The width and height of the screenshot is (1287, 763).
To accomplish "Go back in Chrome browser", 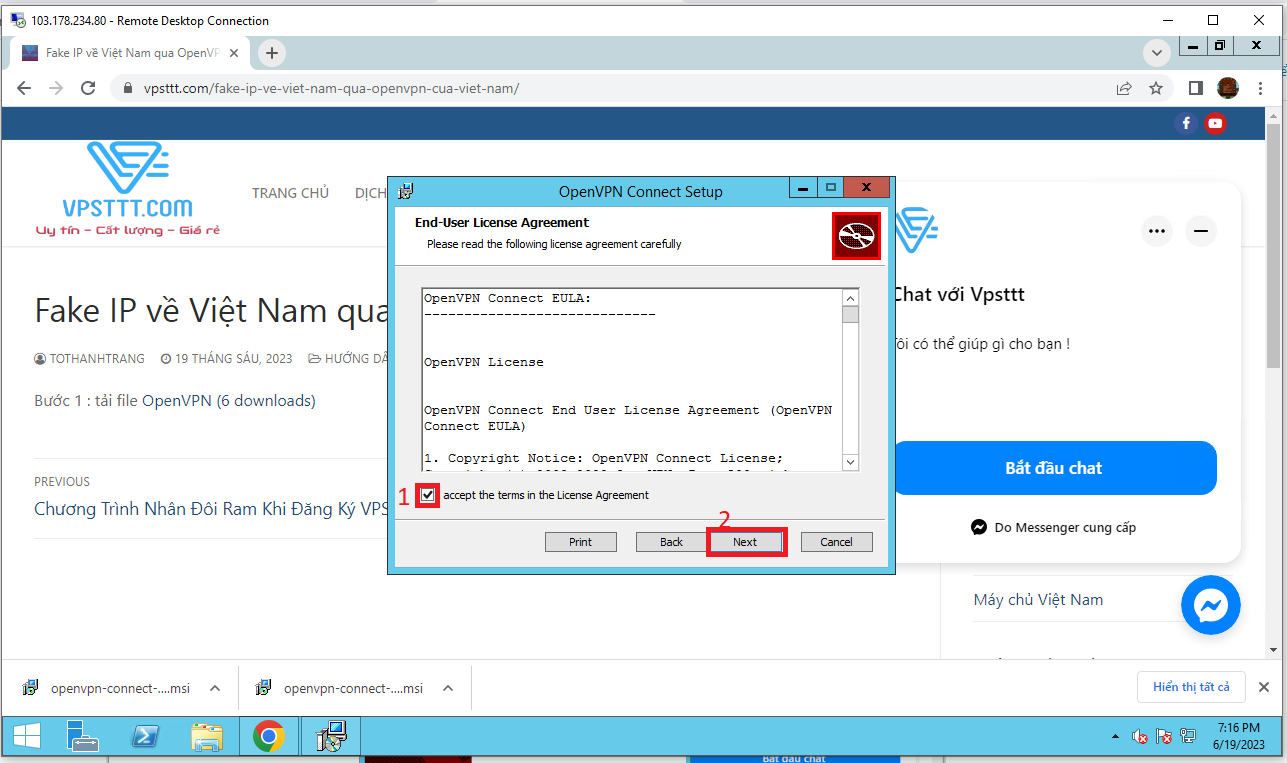I will click(x=25, y=88).
